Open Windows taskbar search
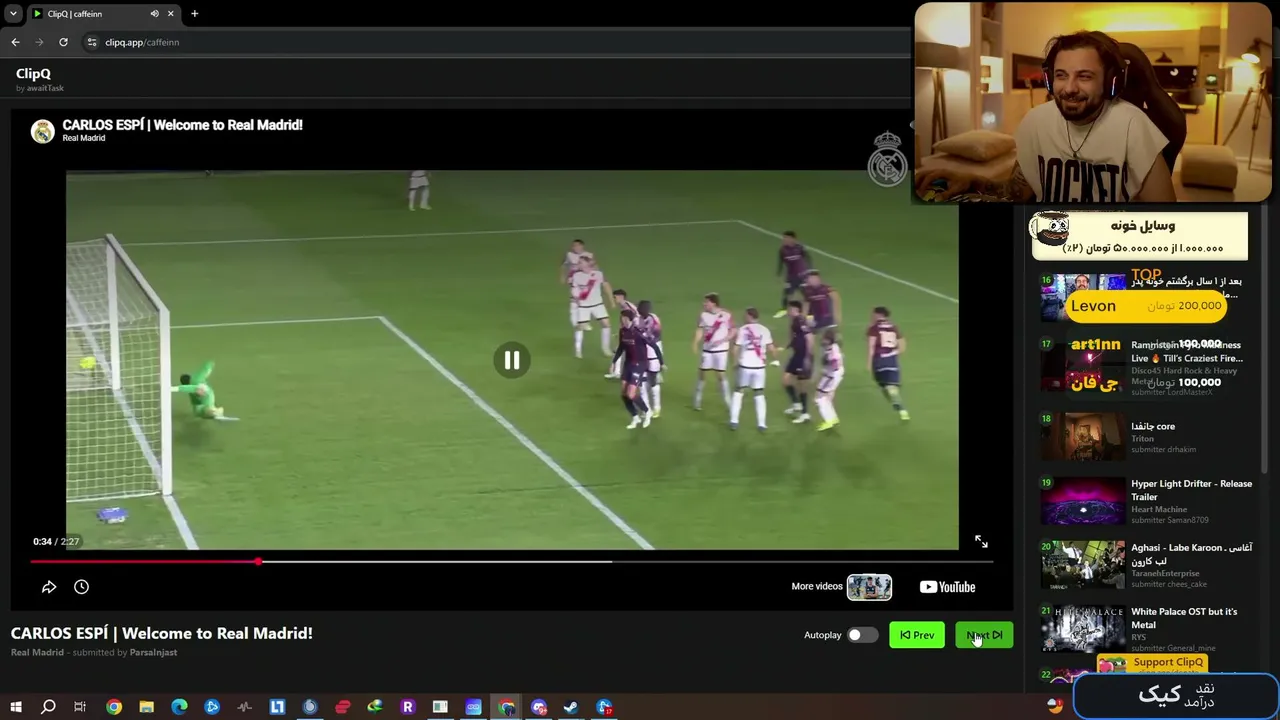 (x=48, y=707)
